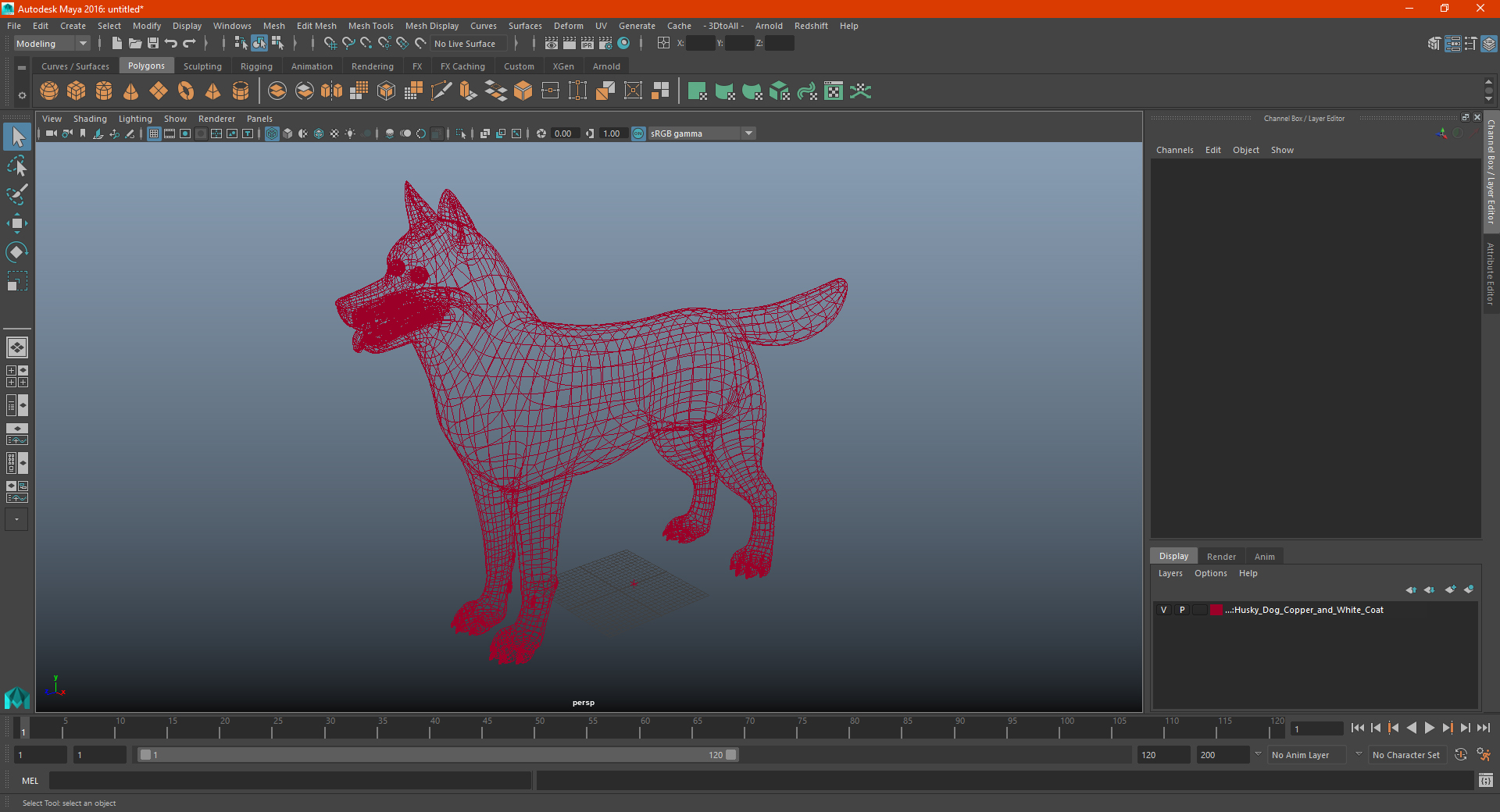1500x812 pixels.
Task: Open the Channels menu in Channel Box
Action: 1174,150
